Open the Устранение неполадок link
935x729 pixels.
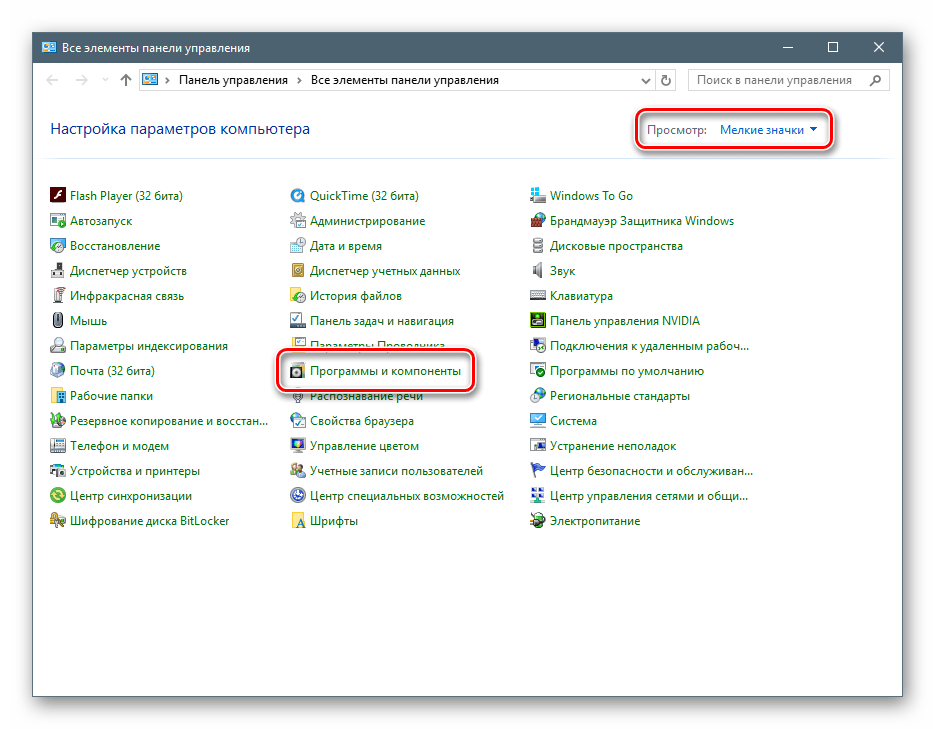click(x=613, y=446)
